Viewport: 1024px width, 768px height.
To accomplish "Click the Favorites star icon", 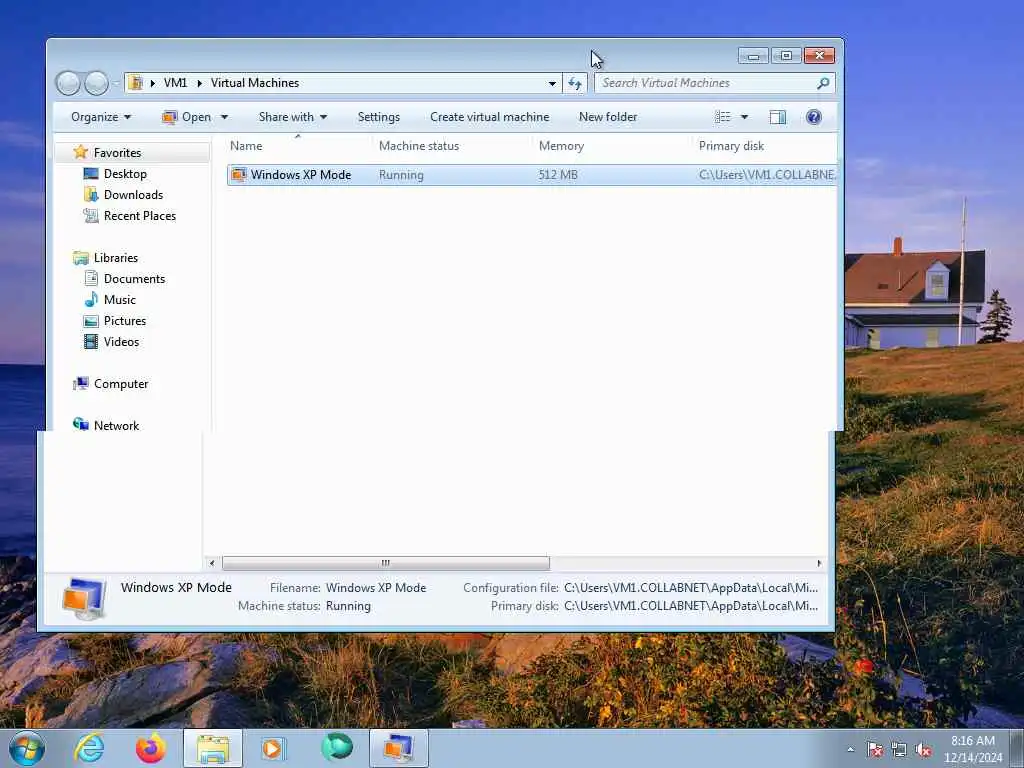I will pos(80,152).
